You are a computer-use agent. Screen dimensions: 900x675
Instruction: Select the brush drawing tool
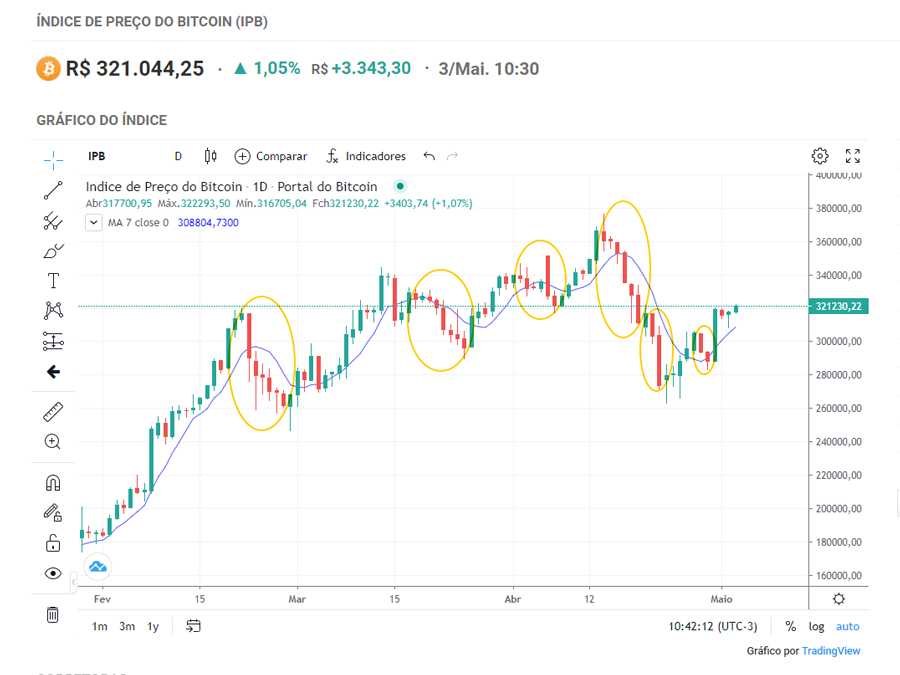pyautogui.click(x=53, y=251)
